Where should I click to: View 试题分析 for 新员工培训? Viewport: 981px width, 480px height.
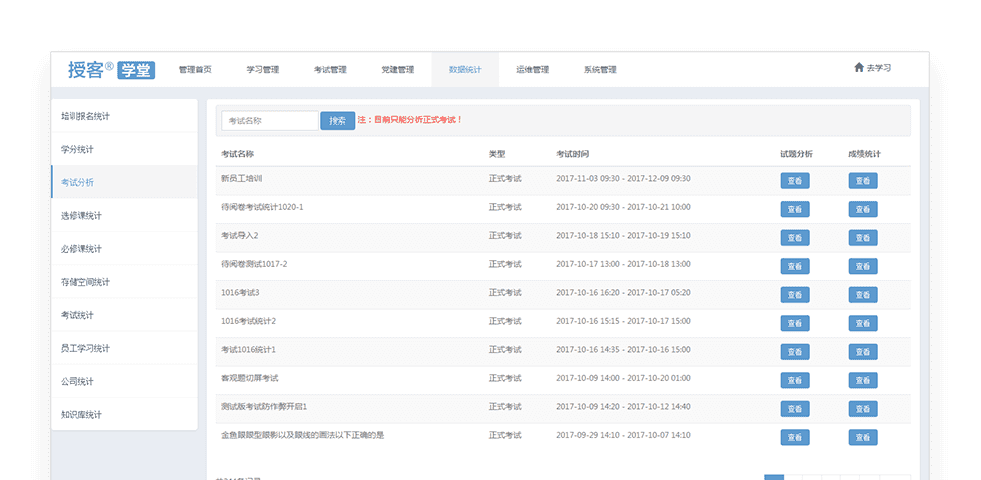pos(795,181)
